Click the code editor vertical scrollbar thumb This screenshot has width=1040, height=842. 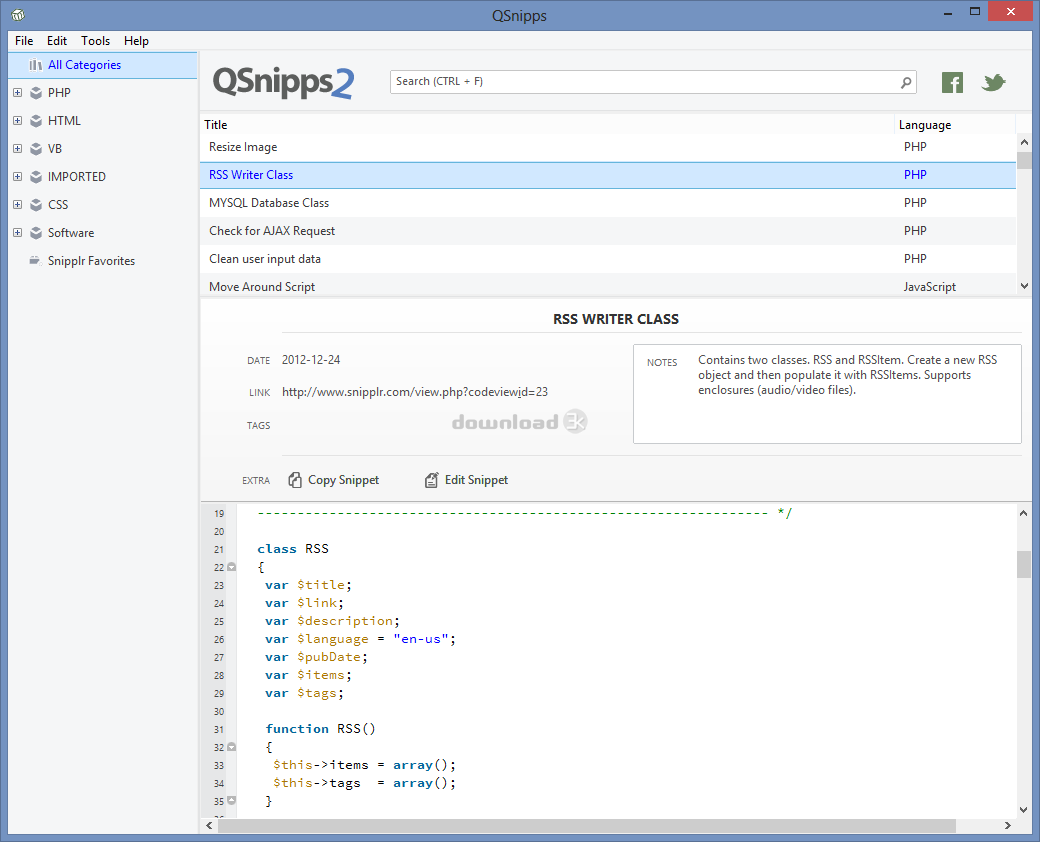[1023, 564]
